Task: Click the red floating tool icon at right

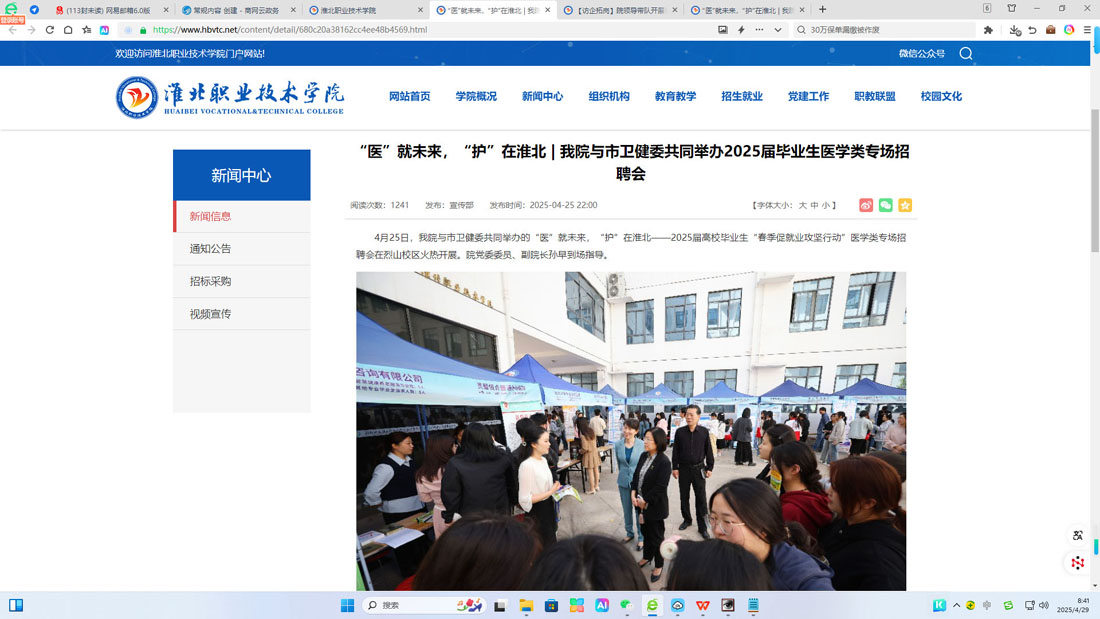Action: tap(1078, 562)
